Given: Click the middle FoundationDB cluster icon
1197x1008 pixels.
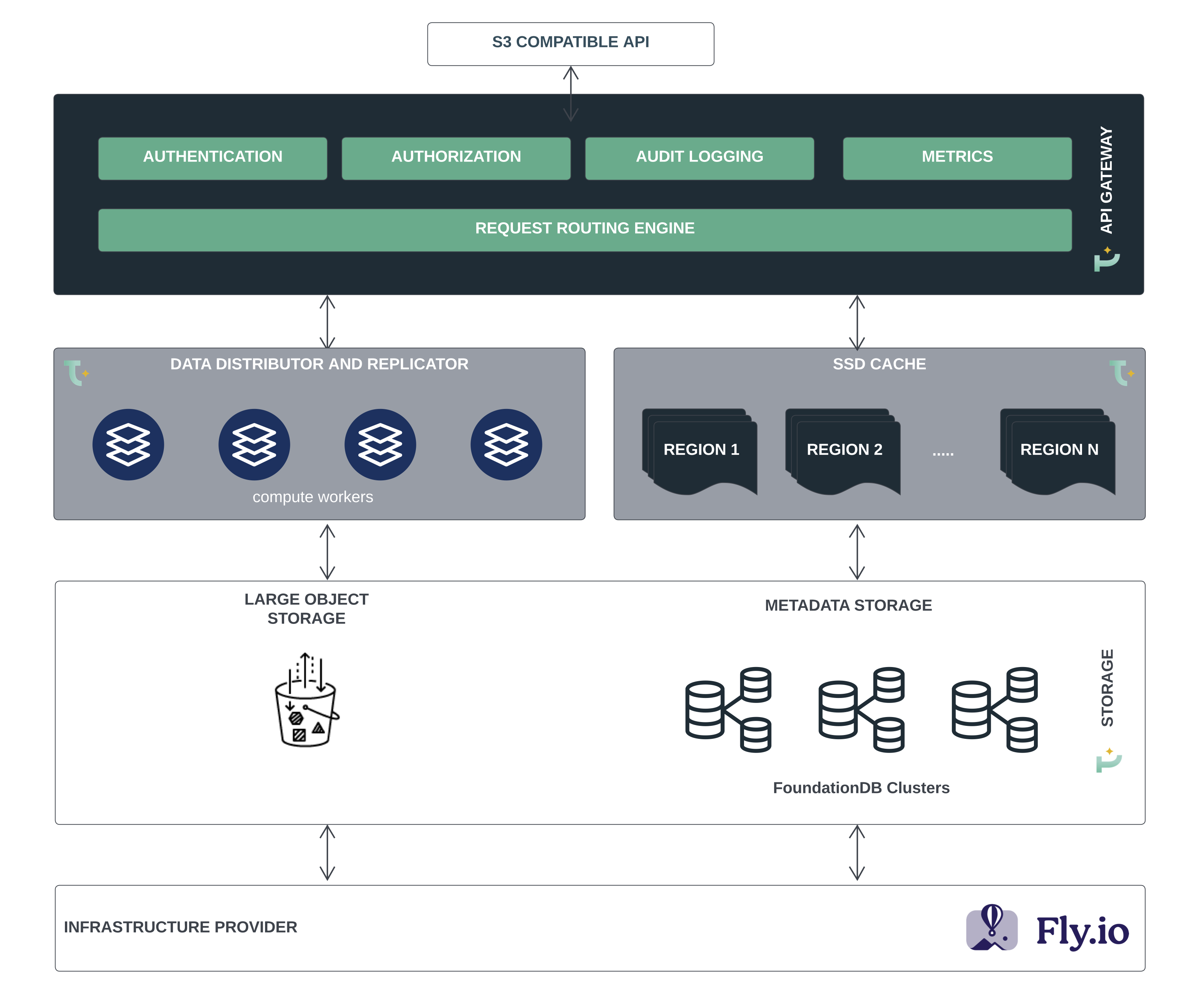Looking at the screenshot, I should click(861, 709).
